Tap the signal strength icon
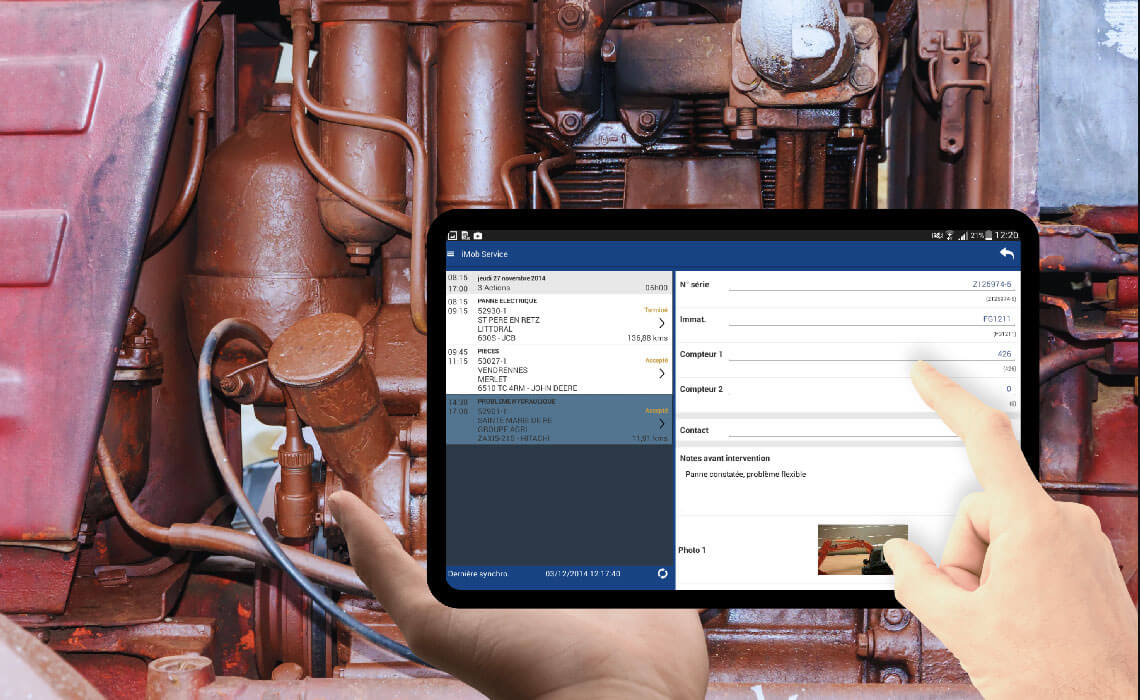1140x700 pixels. pyautogui.click(x=963, y=236)
